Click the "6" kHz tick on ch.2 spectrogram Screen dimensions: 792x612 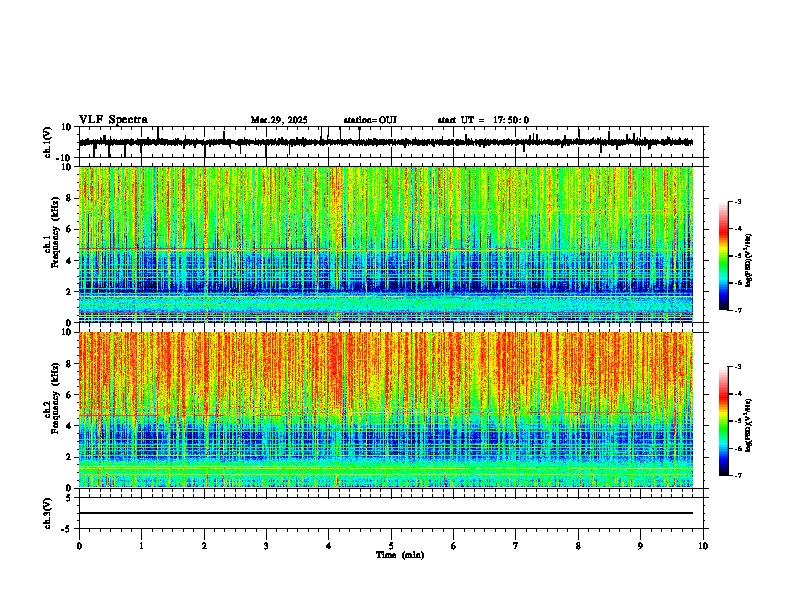click(x=69, y=394)
